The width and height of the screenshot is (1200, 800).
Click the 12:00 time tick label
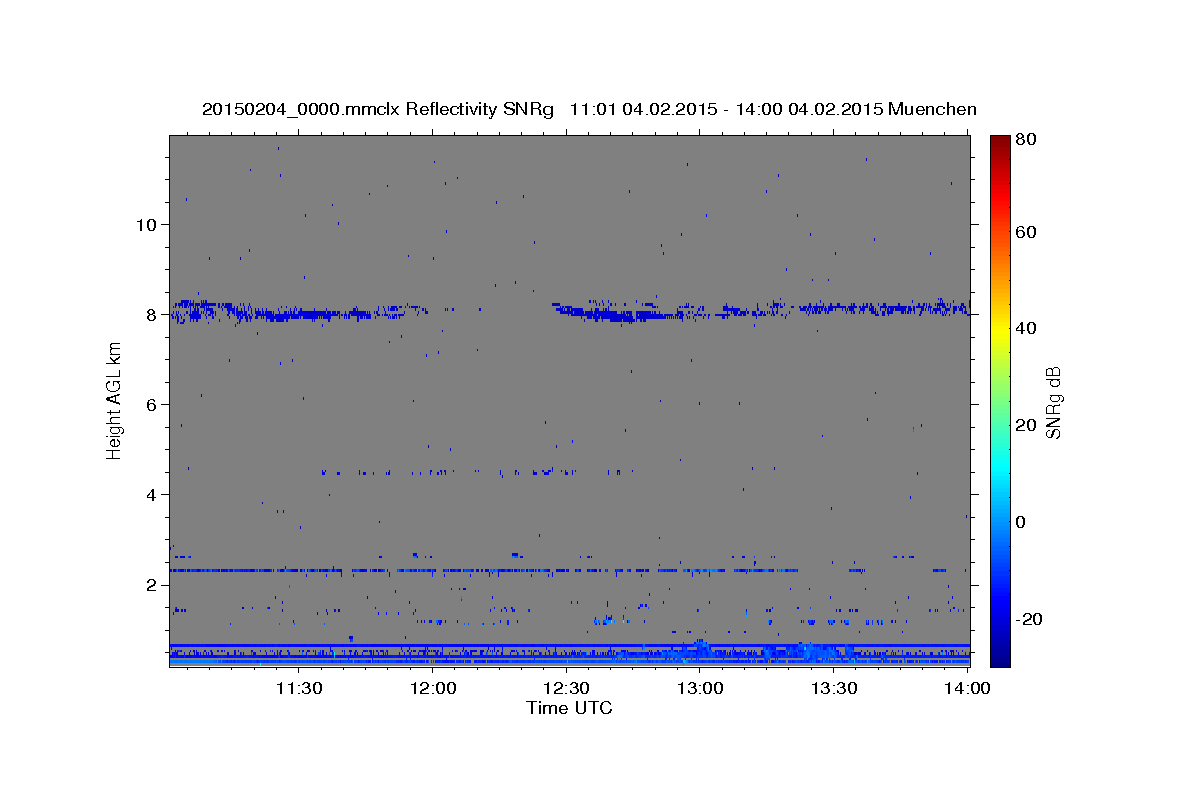[x=433, y=688]
